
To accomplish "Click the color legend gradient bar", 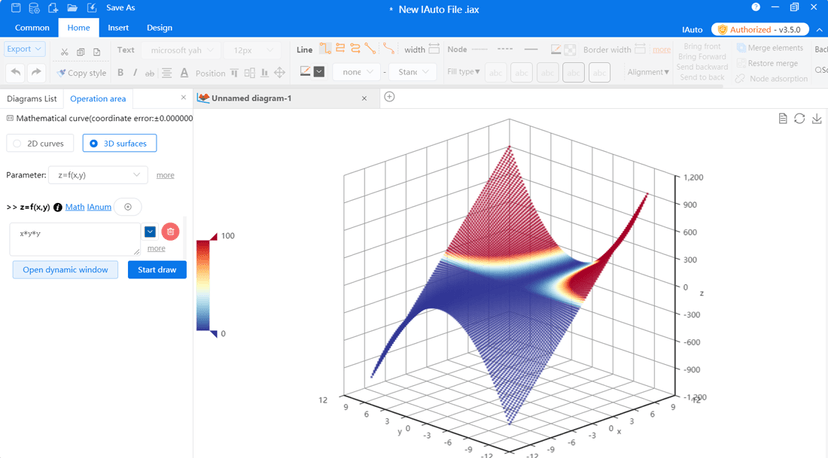I will (203, 285).
